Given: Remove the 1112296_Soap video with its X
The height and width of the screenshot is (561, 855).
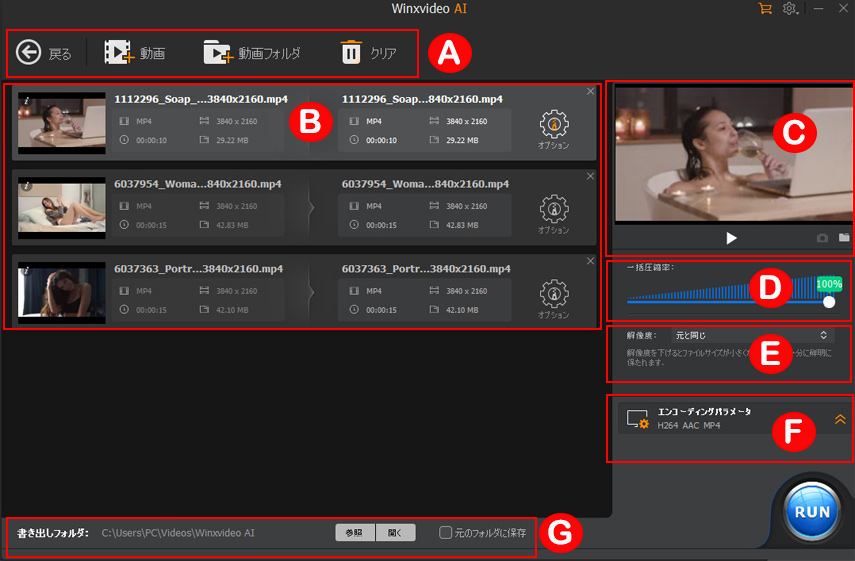Looking at the screenshot, I should [x=590, y=92].
